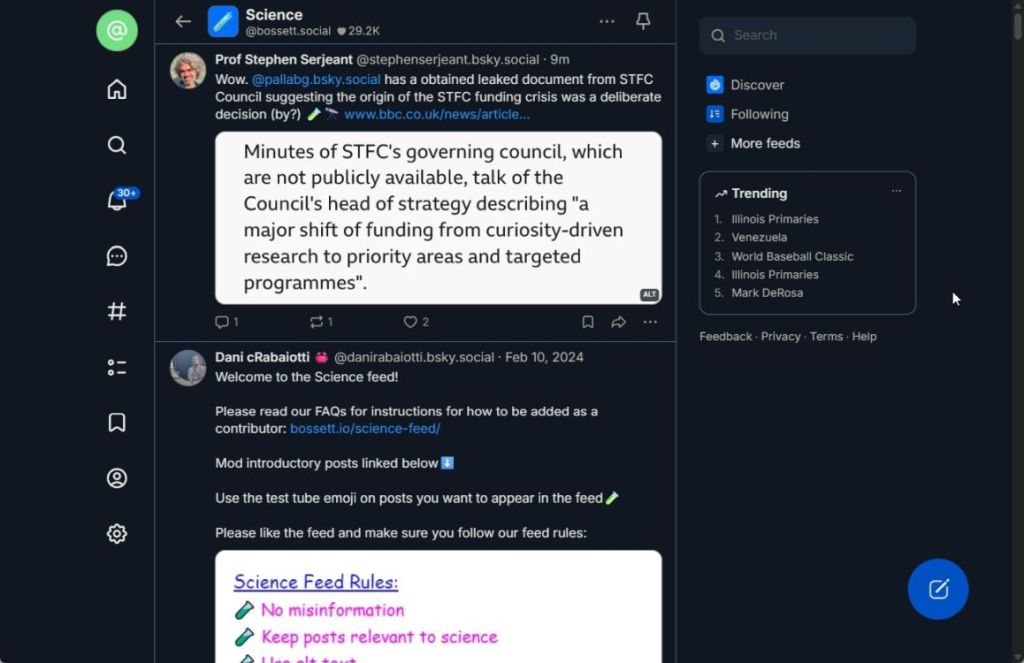Viewport: 1024px width, 663px height.
Task: Open your profile from the sidebar
Action: tap(117, 478)
